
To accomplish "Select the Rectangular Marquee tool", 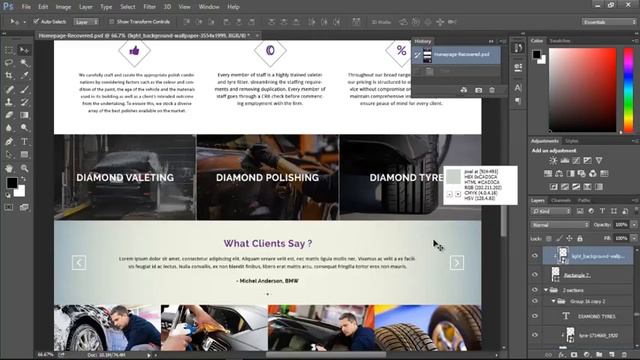I will point(9,50).
